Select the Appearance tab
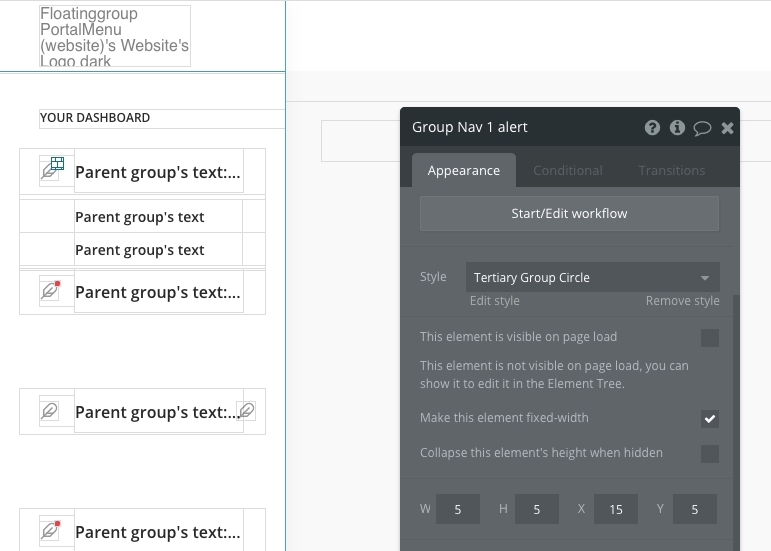771x551 pixels. (x=463, y=171)
